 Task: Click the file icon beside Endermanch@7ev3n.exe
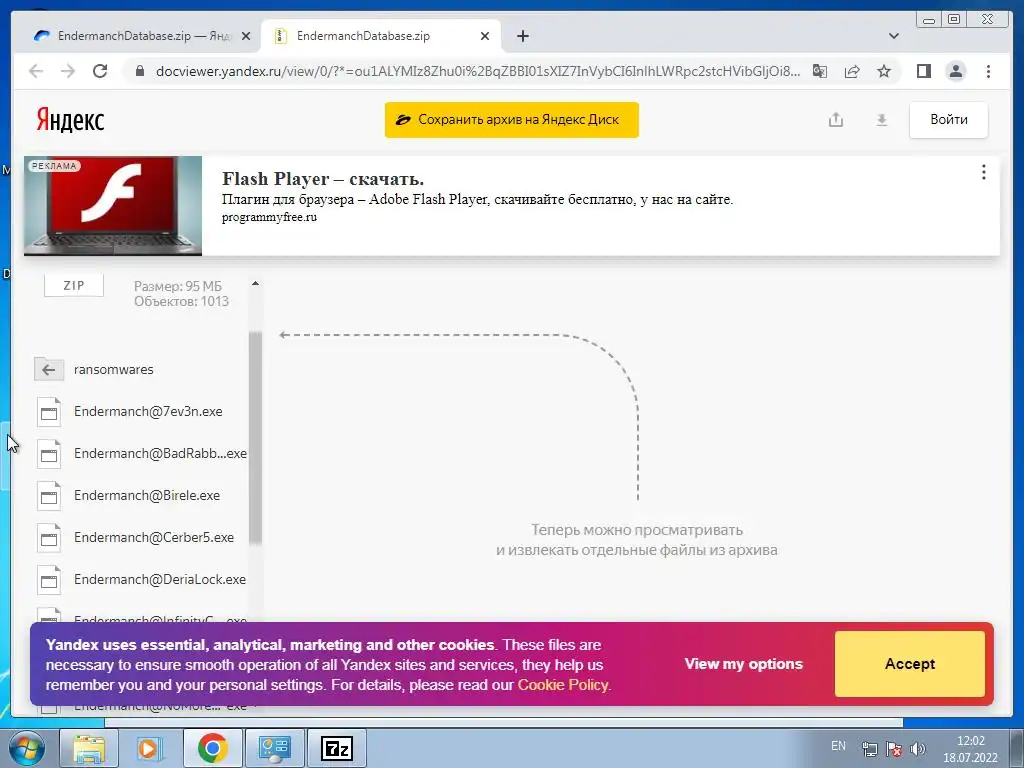[x=49, y=412]
